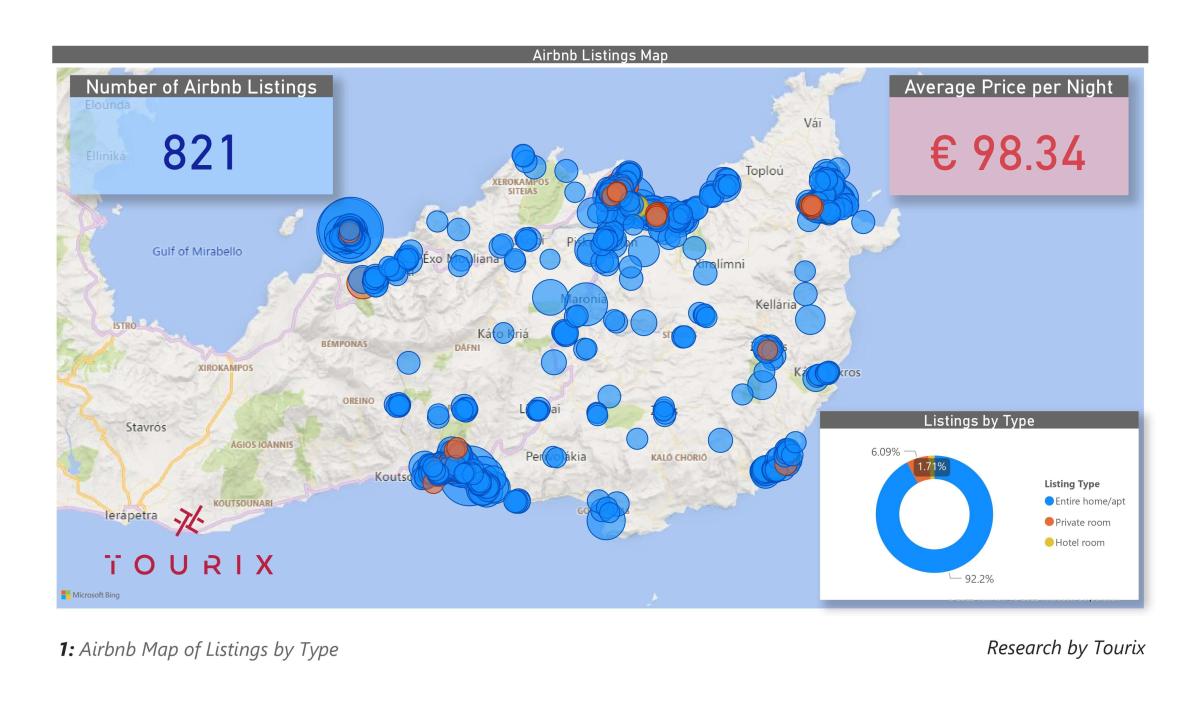Click the Microsoft Bing logo
This screenshot has height=712, width=1200.
tap(91, 595)
